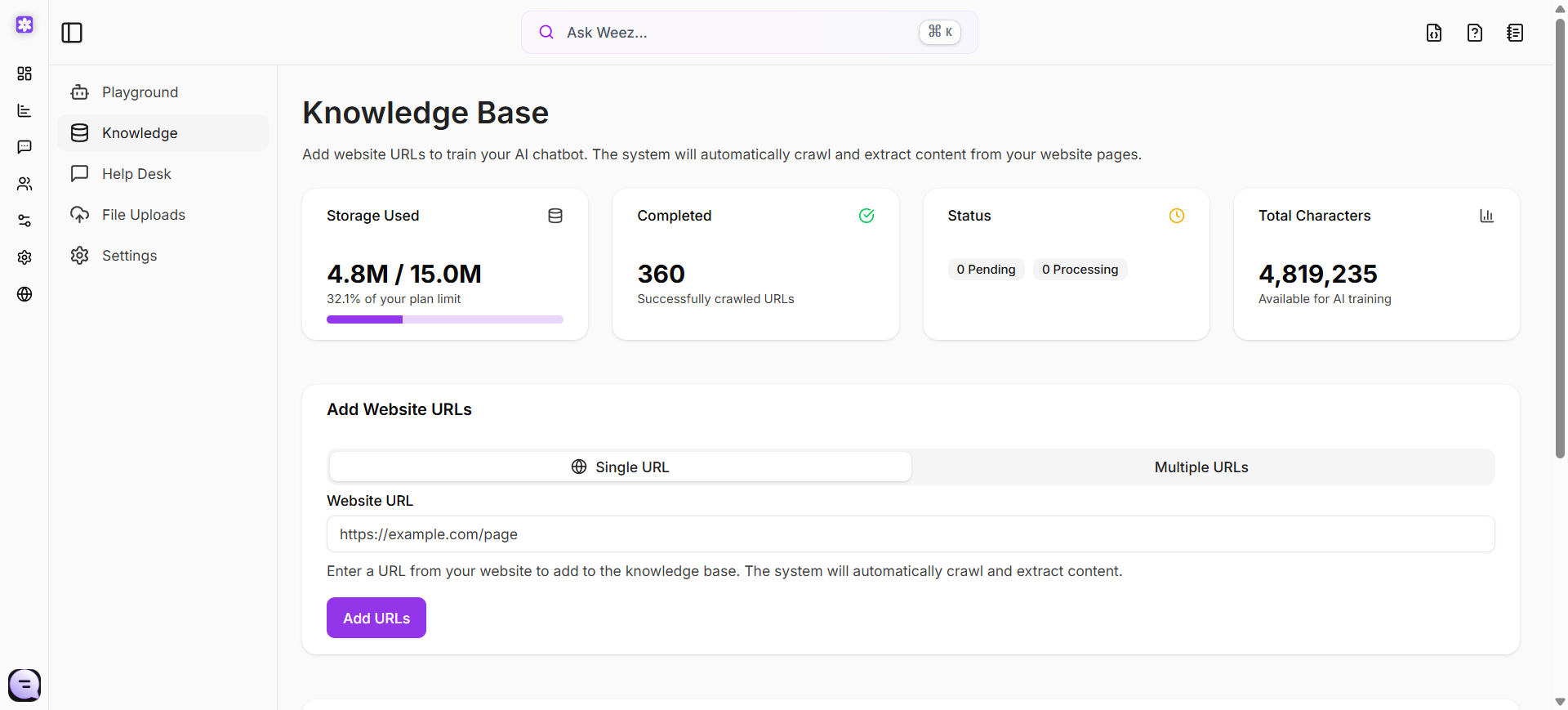Viewport: 1568px width, 710px height.
Task: Click the globe icon in left rail
Action: coord(24,294)
